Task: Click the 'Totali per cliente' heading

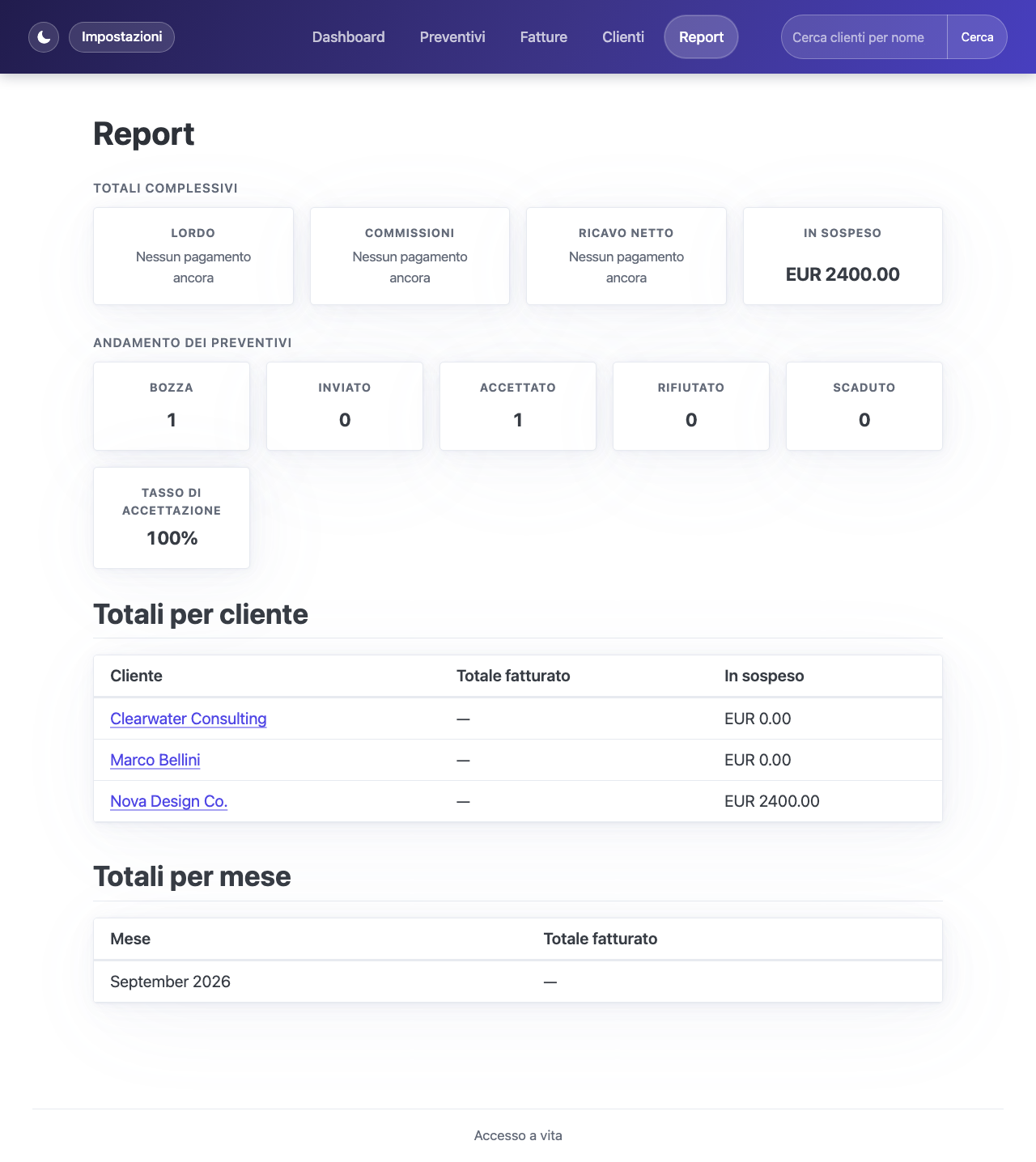Action: pos(201,614)
